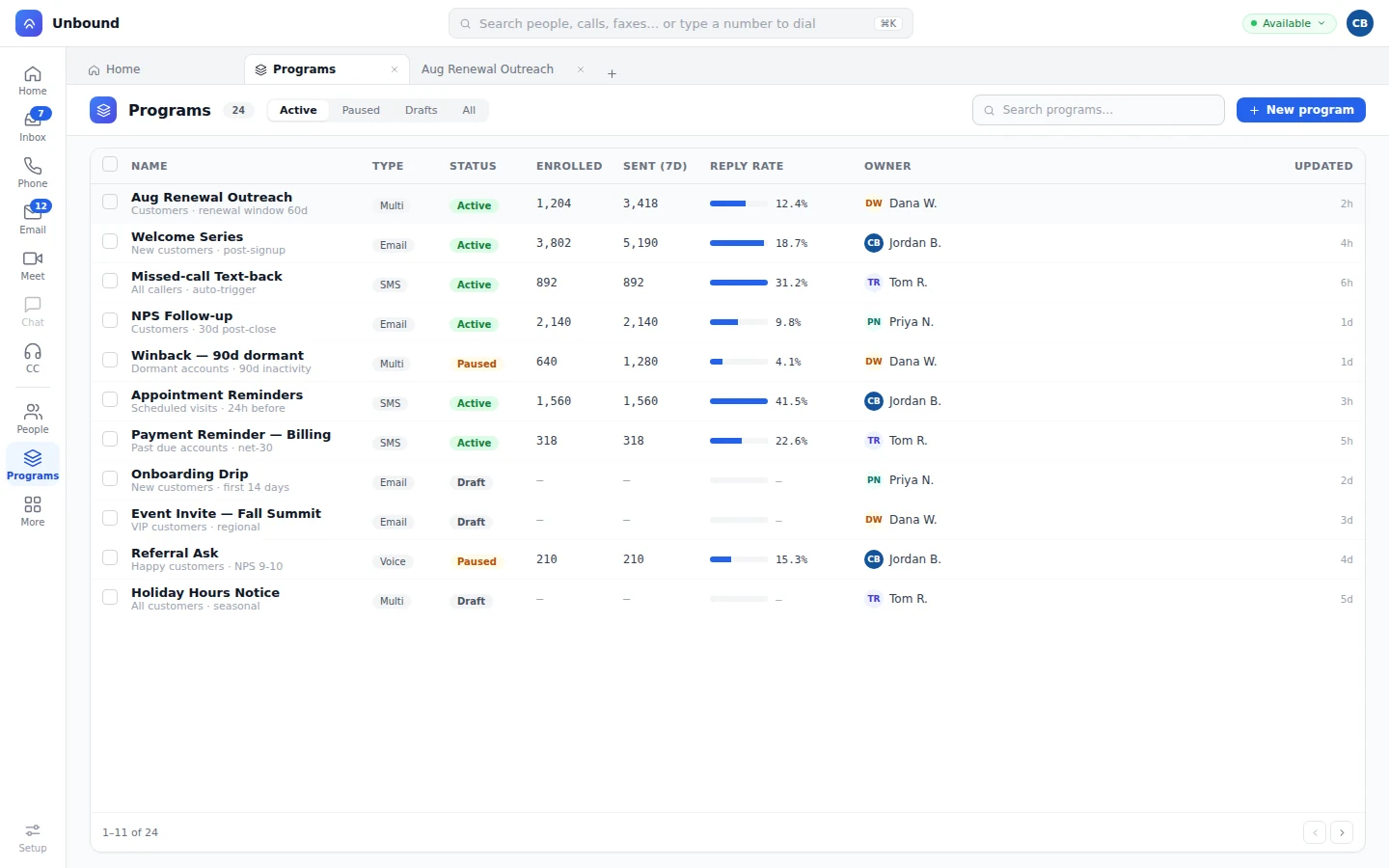
Task: Open the People section
Action: [x=33, y=419]
